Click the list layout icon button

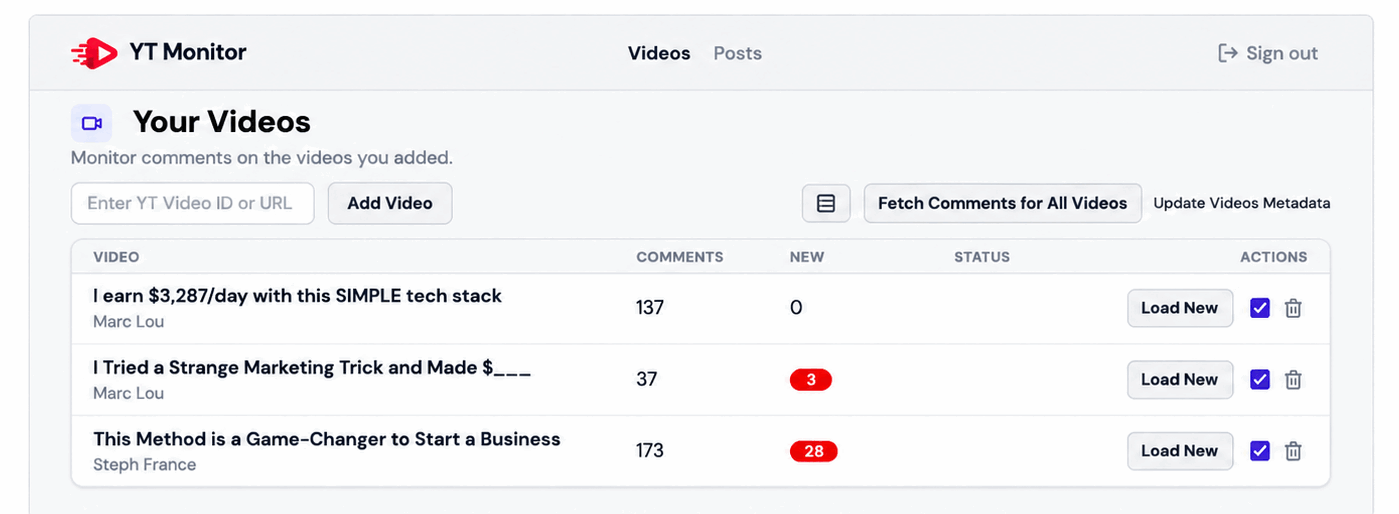(x=826, y=203)
